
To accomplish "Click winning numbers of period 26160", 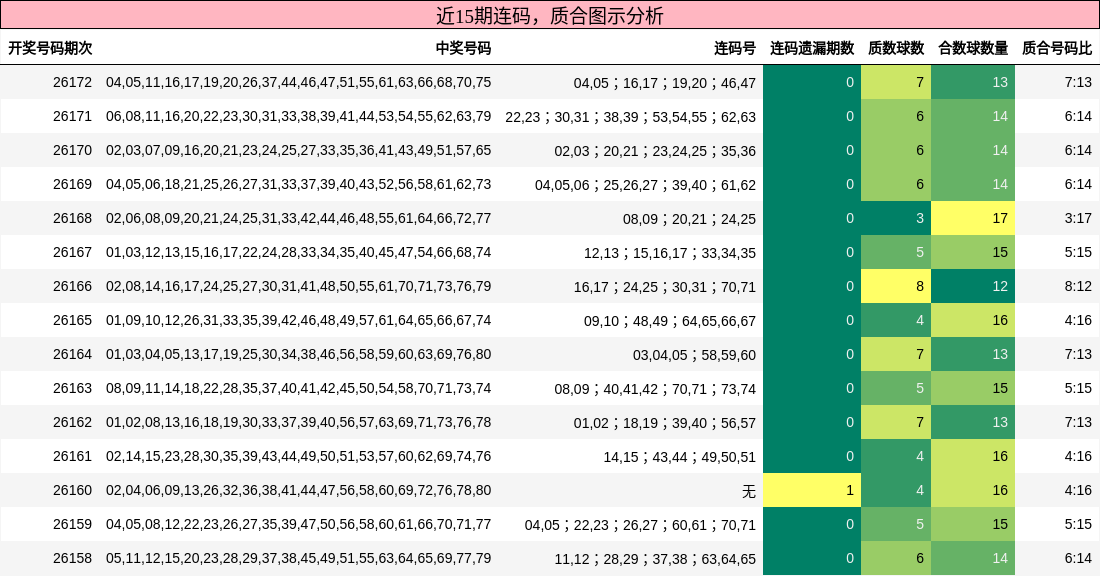I will [298, 490].
